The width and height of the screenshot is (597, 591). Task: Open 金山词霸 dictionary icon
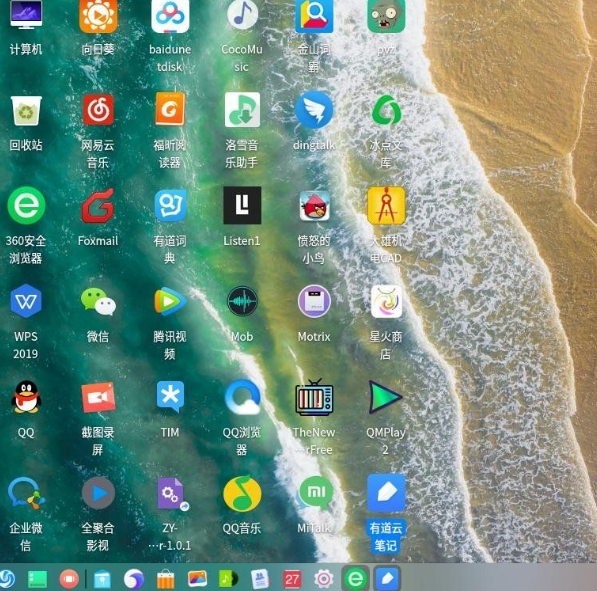(314, 16)
